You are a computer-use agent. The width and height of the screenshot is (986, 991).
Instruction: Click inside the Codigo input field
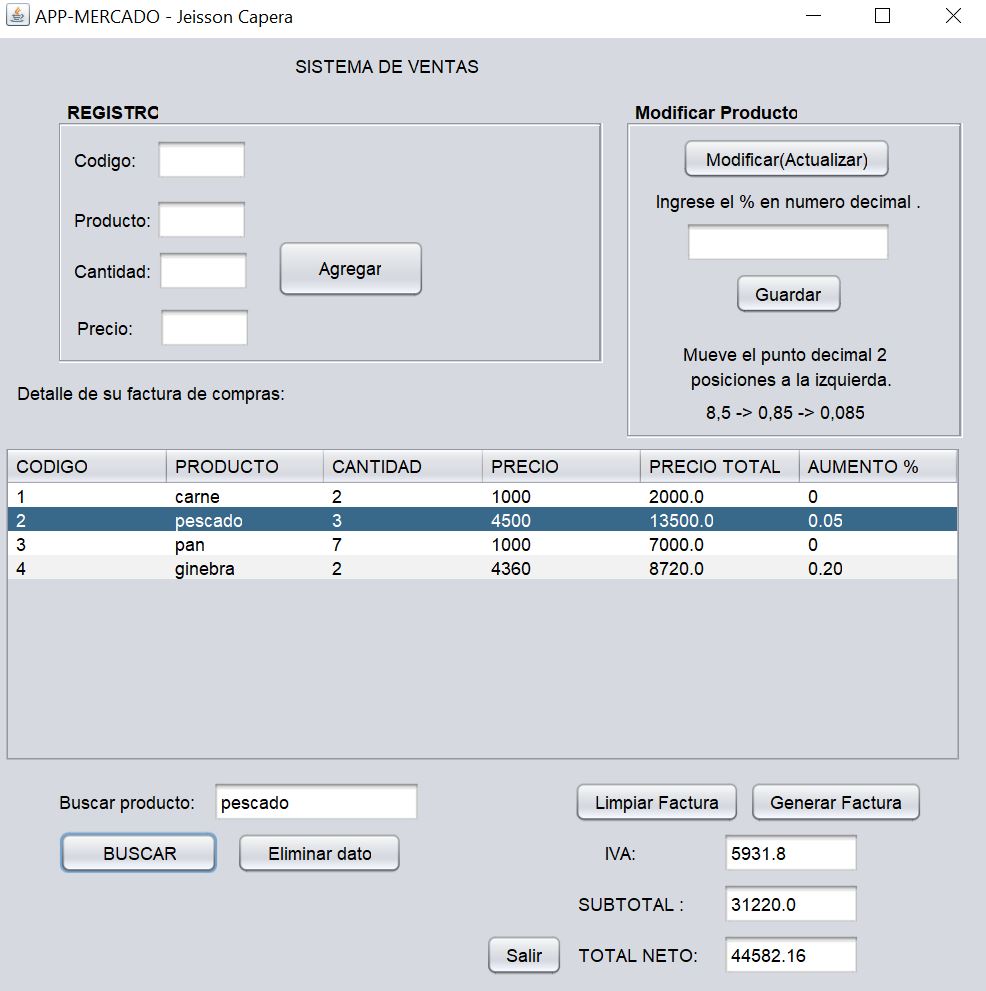coord(202,159)
